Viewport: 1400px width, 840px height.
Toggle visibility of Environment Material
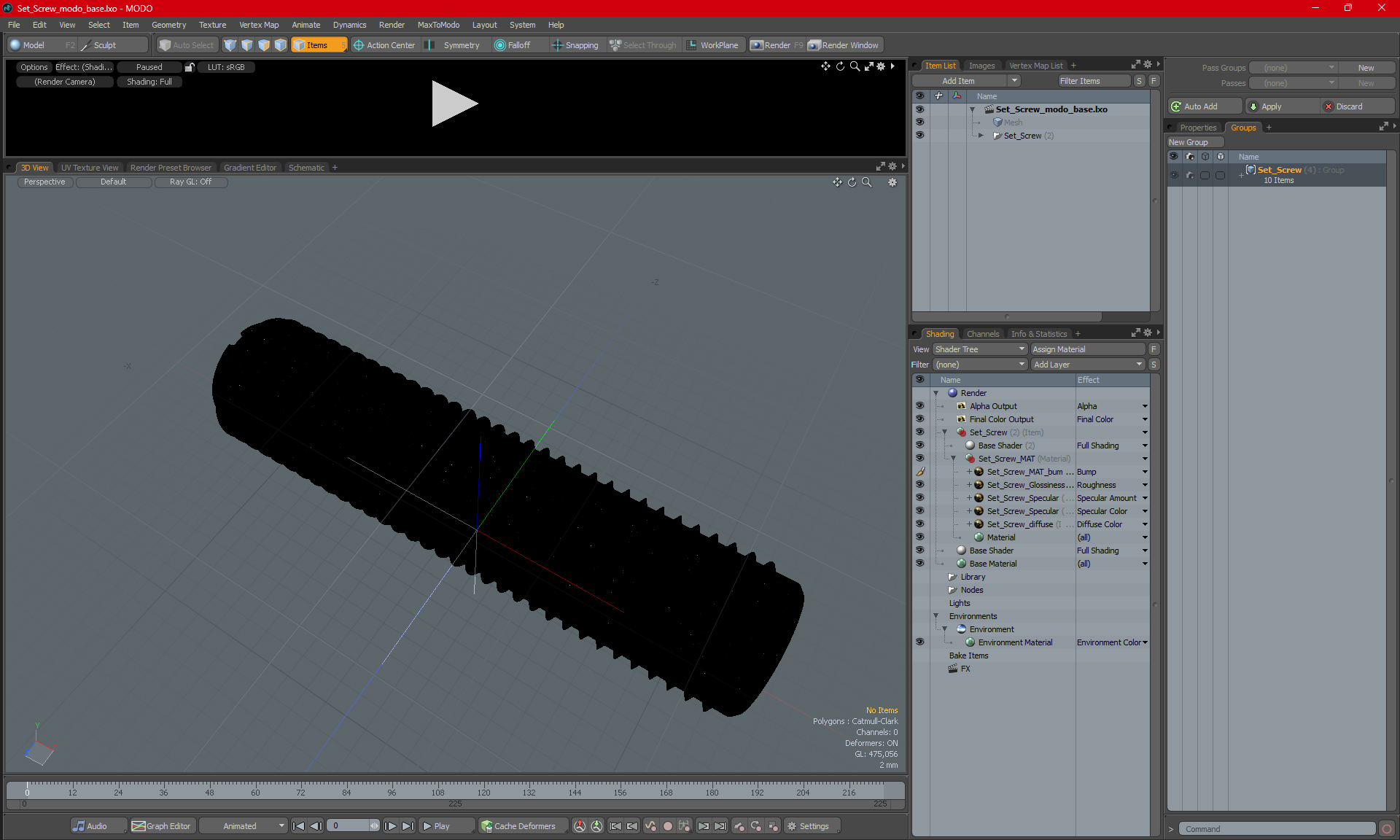coord(919,642)
